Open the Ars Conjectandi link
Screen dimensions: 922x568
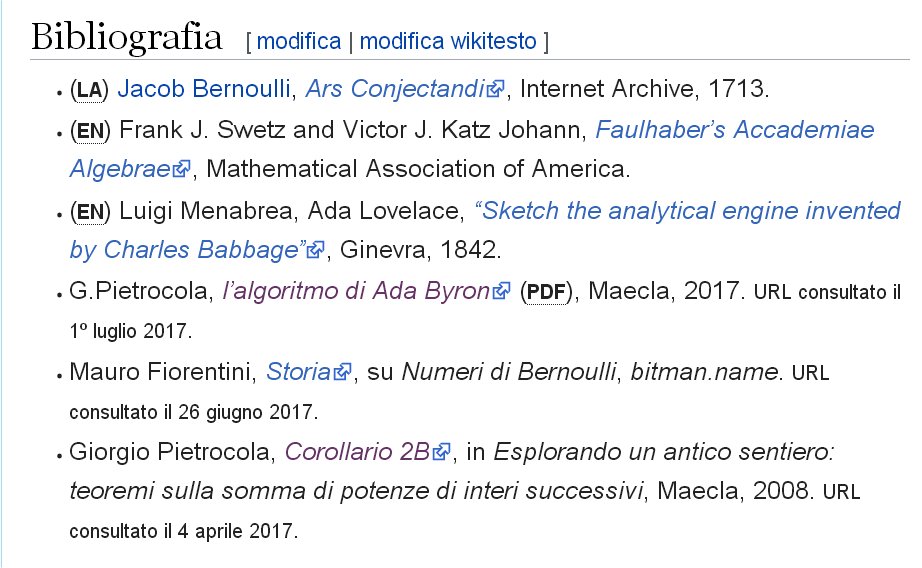396,89
